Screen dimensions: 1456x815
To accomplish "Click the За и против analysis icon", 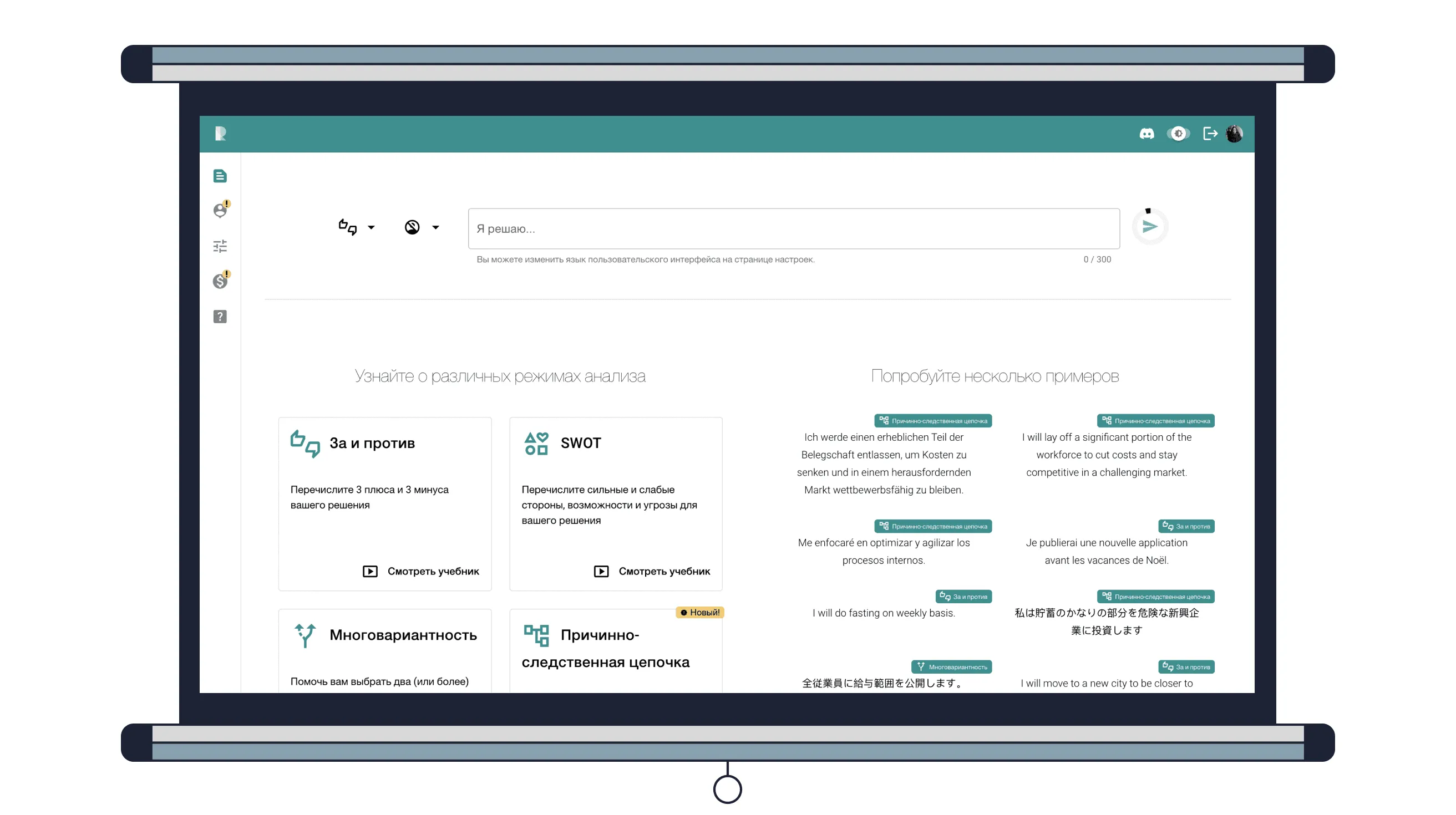I will [x=303, y=442].
